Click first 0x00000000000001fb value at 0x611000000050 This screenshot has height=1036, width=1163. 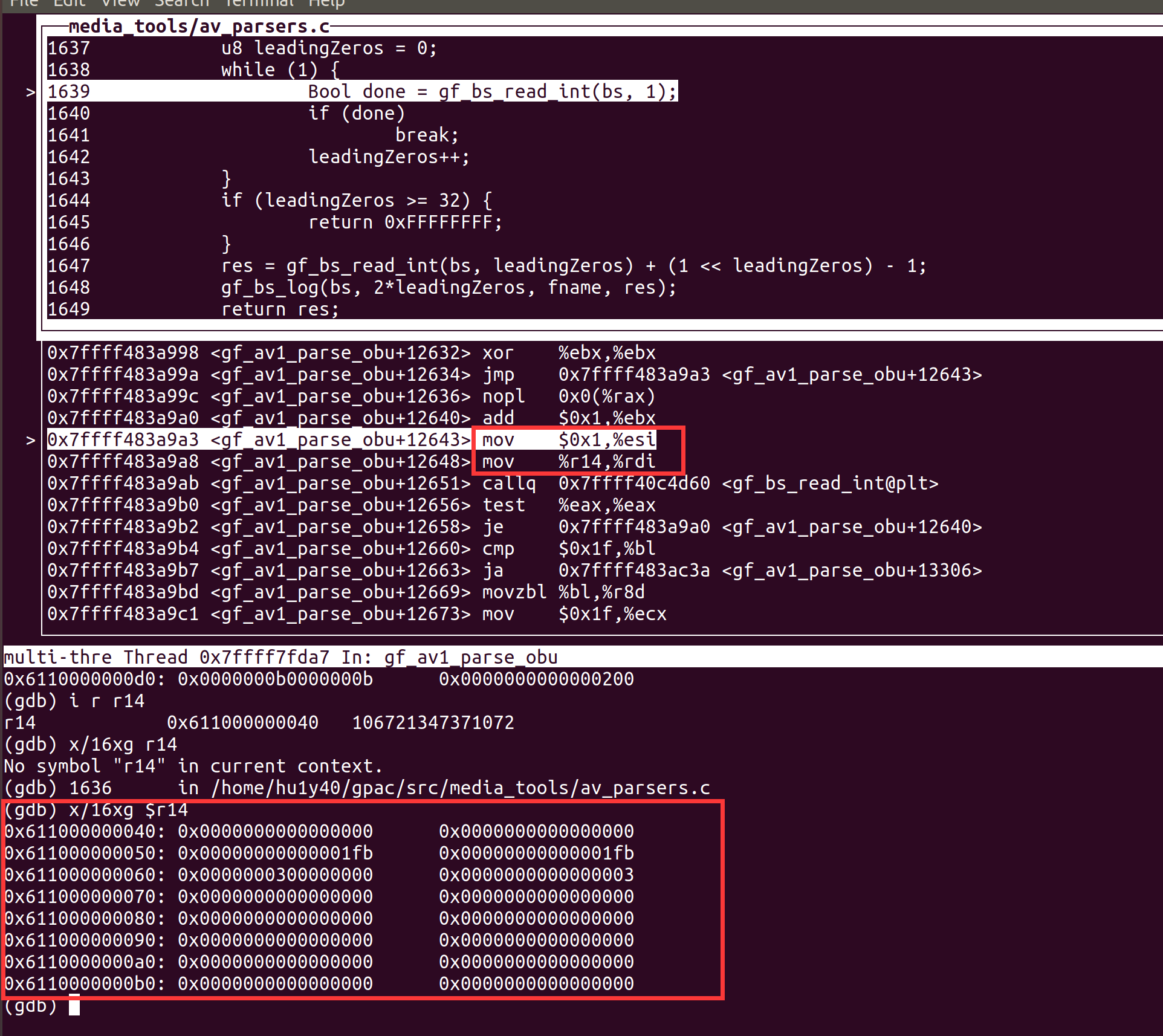point(275,853)
